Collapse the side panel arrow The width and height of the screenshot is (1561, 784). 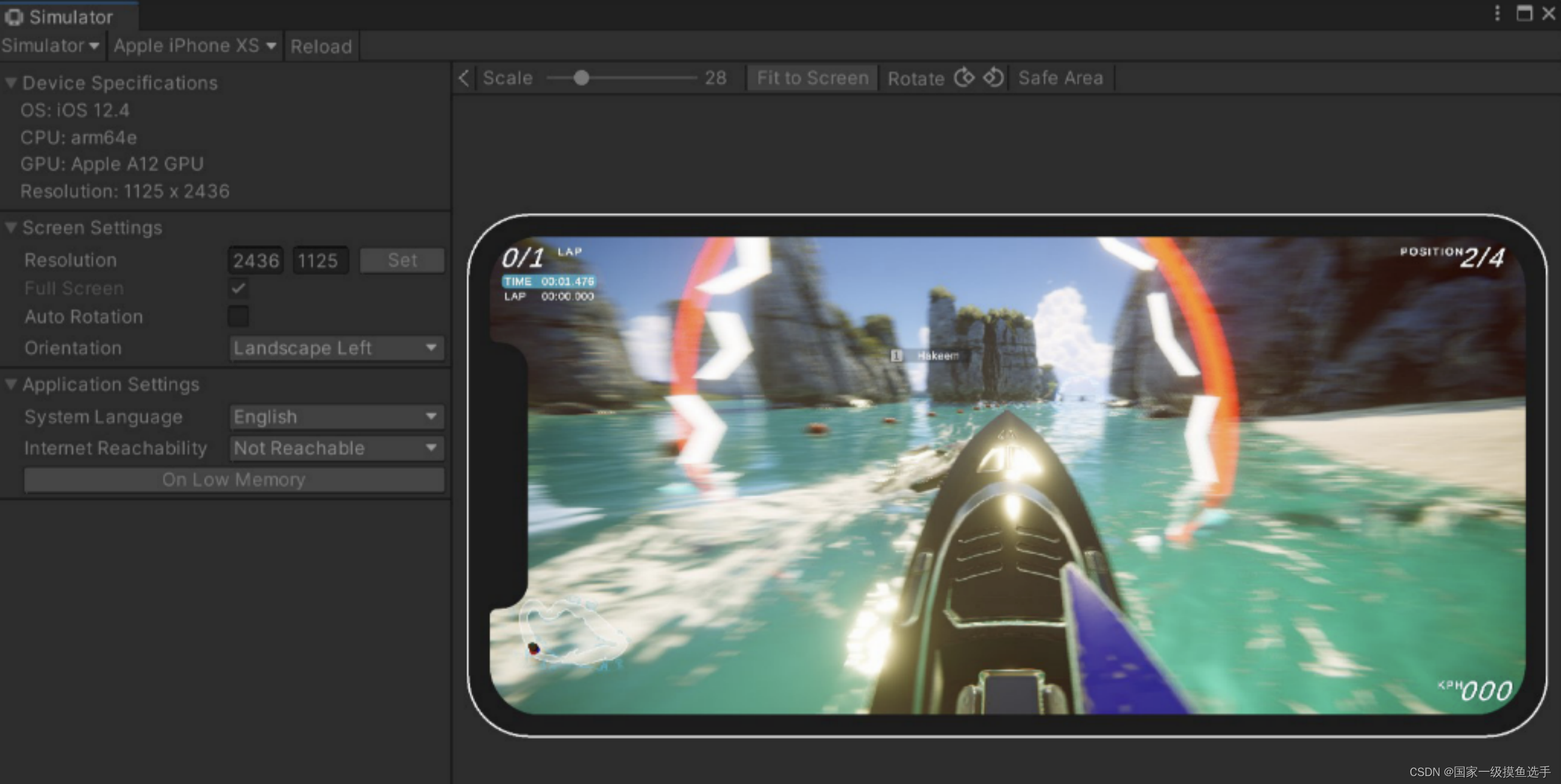point(464,78)
